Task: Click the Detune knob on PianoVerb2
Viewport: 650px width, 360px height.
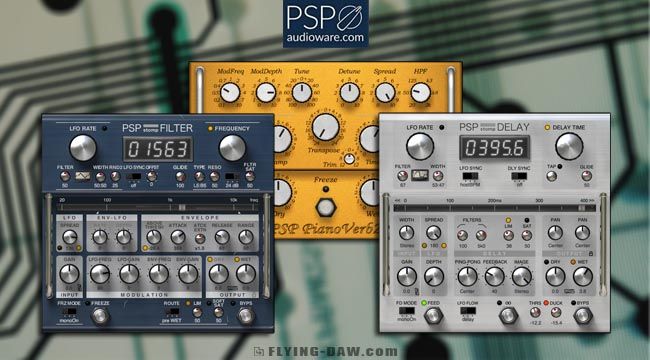Action: coord(349,92)
